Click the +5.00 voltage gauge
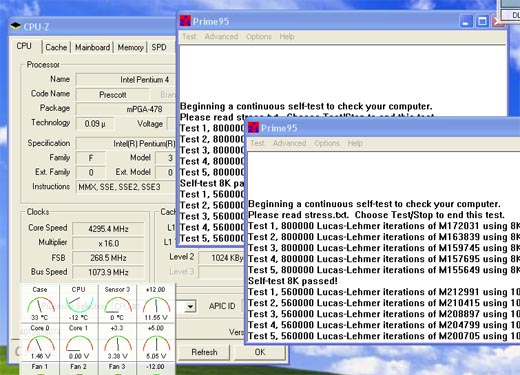The height and width of the screenshot is (375, 520). click(156, 342)
